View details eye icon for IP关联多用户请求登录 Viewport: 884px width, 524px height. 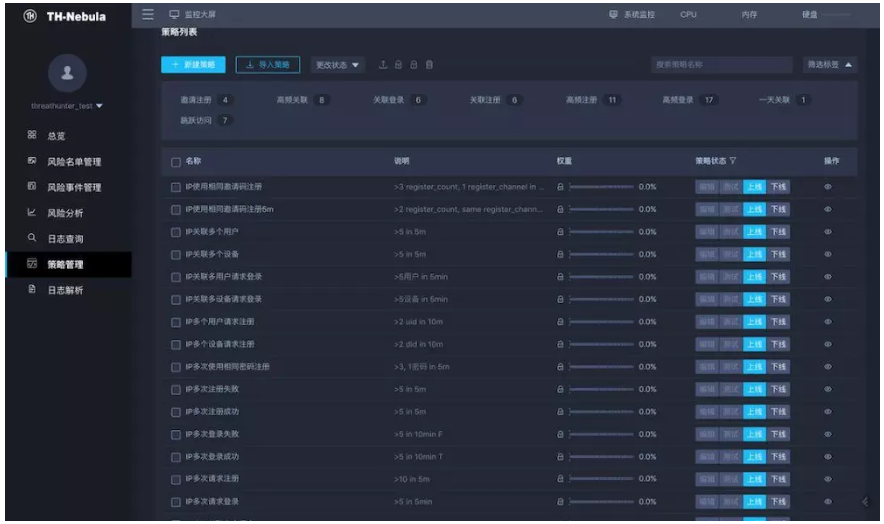(x=828, y=277)
